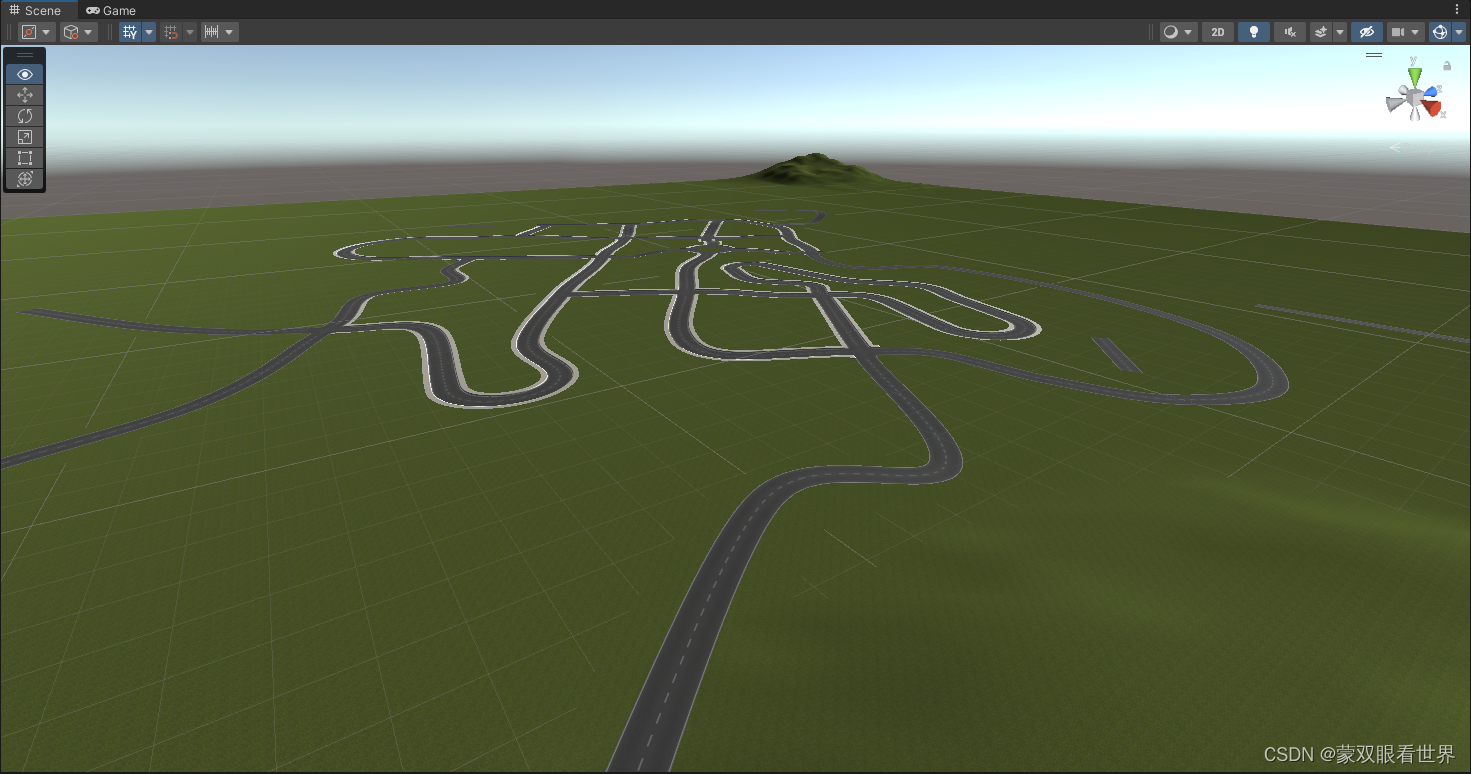Viewport: 1471px width, 774px height.
Task: Select the Transform tool
Action: click(24, 179)
